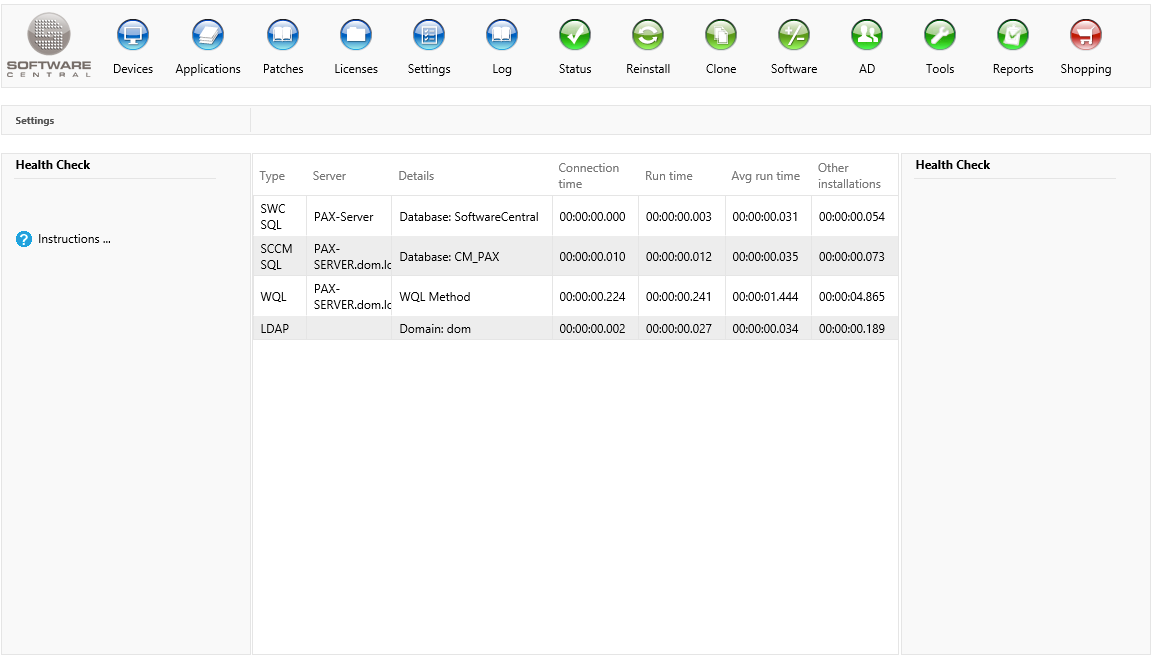Click the Avg run time column header

(x=765, y=176)
